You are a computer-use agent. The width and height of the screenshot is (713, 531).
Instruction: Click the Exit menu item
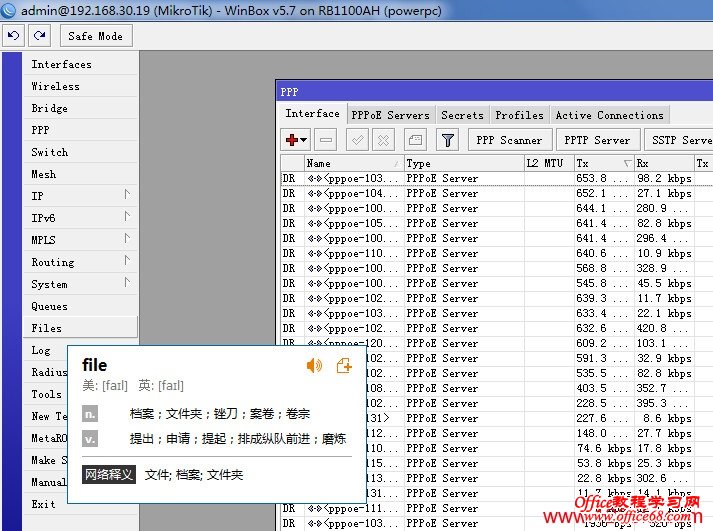(45, 504)
